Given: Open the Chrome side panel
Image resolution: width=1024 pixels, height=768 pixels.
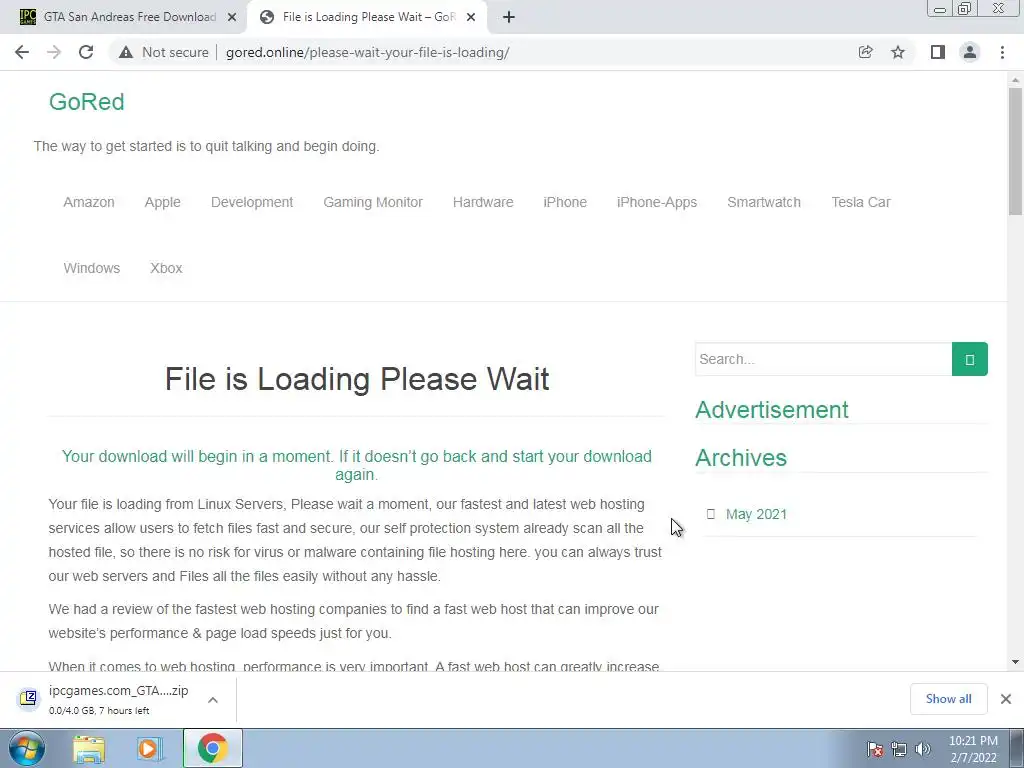Looking at the screenshot, I should [x=938, y=52].
